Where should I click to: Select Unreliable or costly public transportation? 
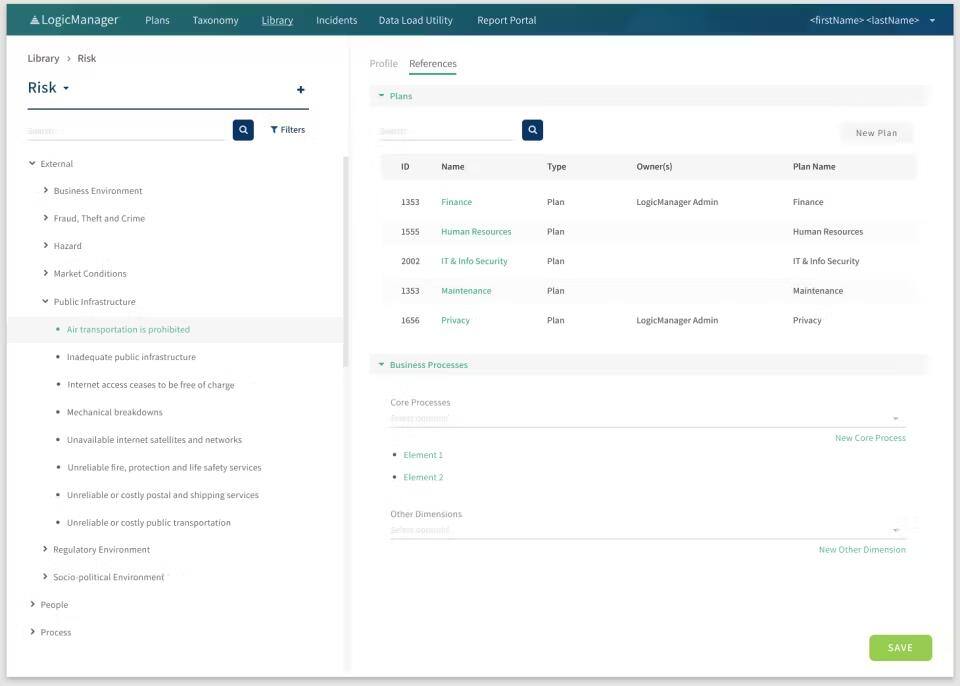tap(149, 522)
